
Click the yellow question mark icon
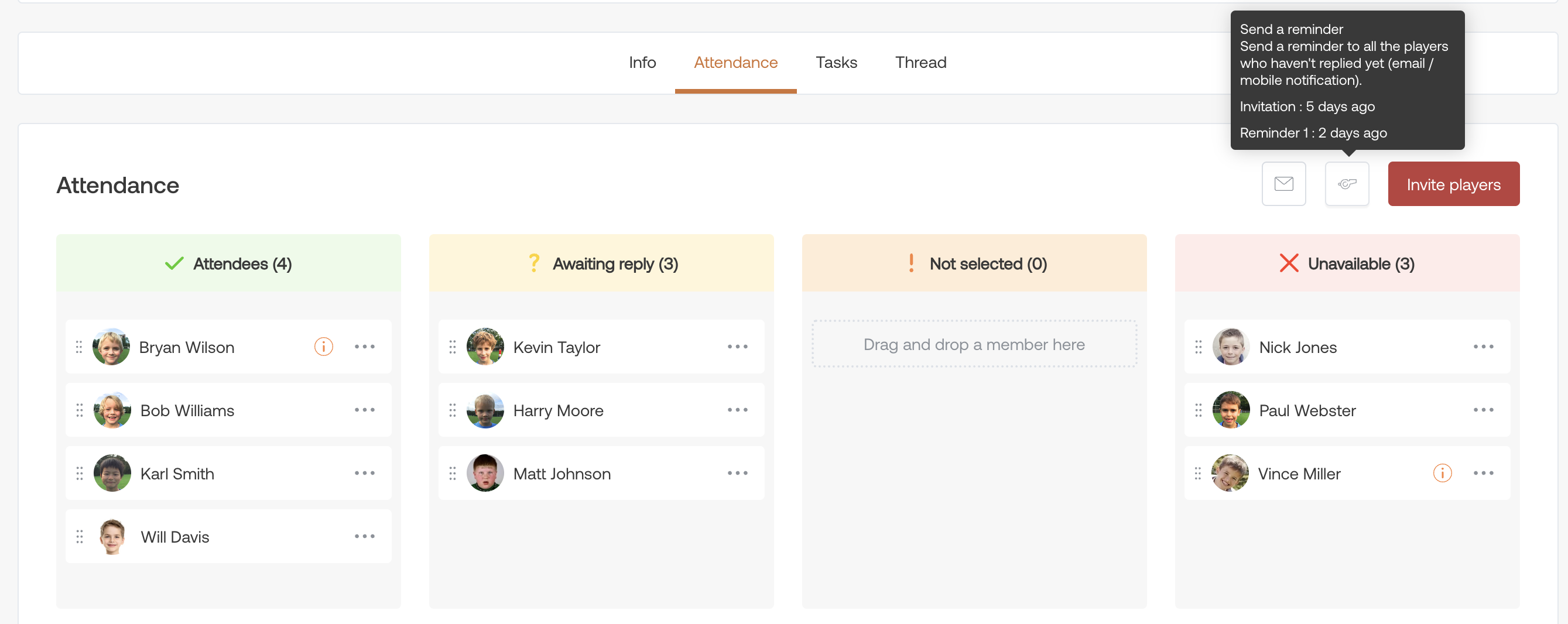pyautogui.click(x=534, y=263)
